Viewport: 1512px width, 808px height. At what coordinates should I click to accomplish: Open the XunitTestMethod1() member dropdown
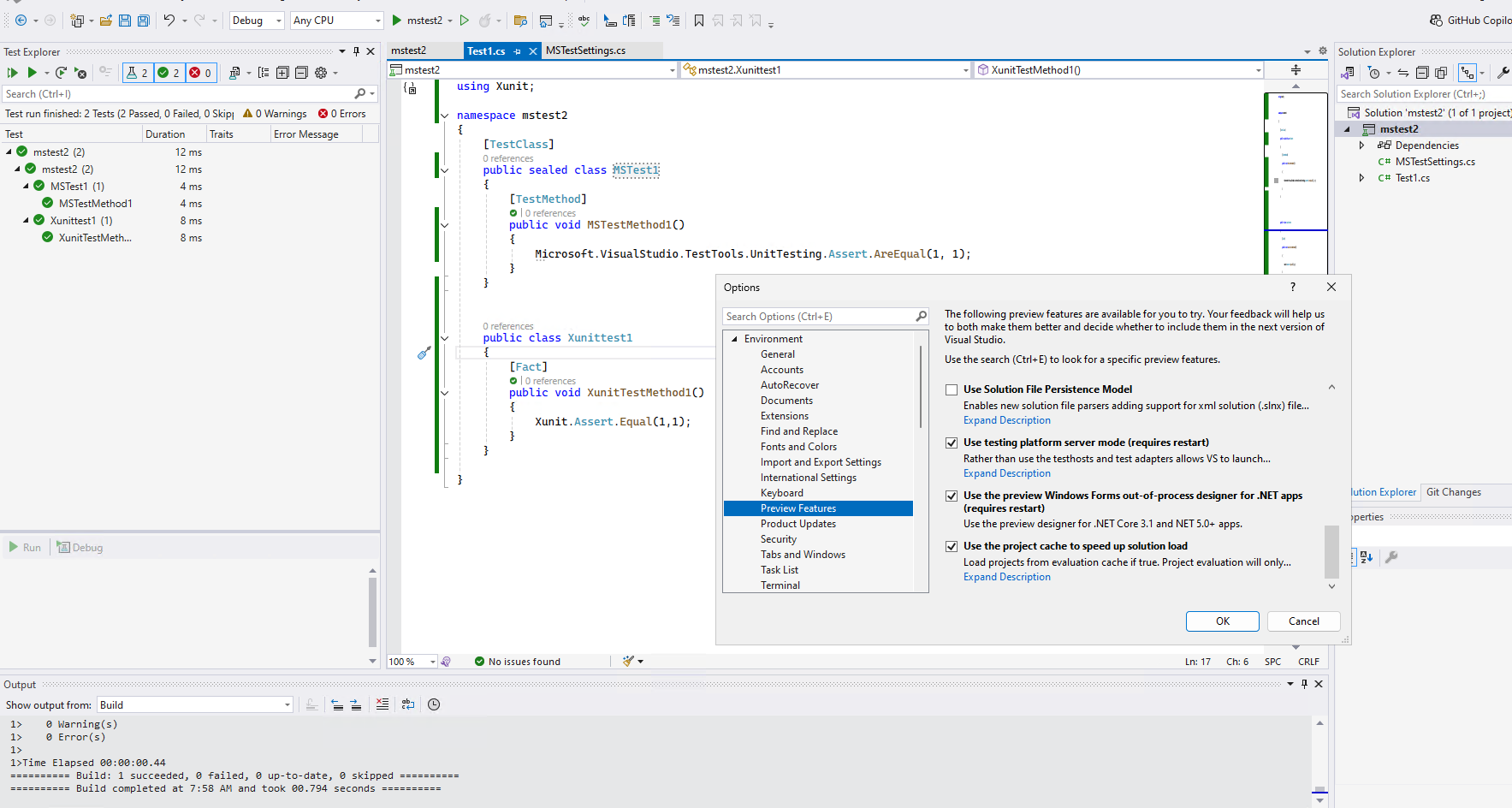coord(1119,70)
